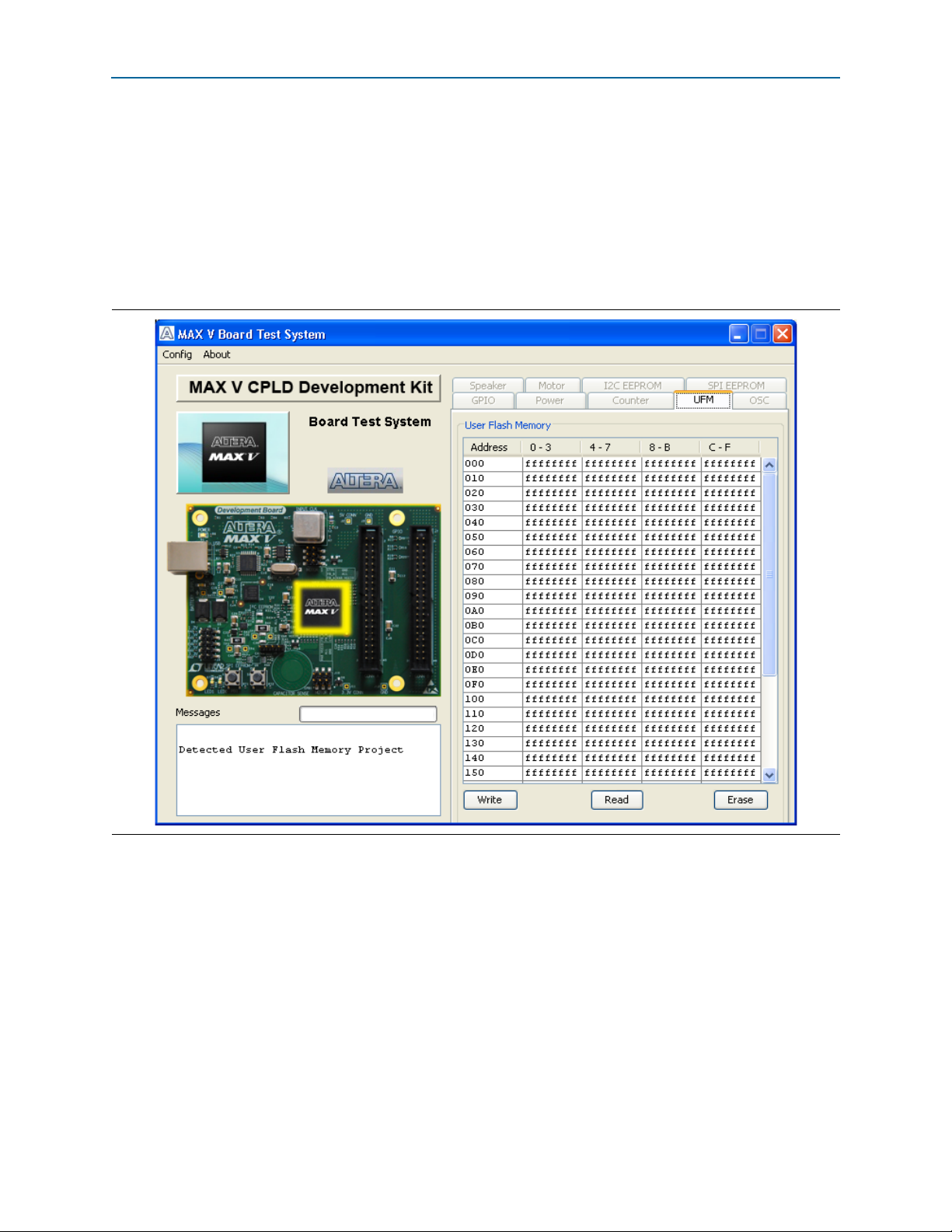The width and height of the screenshot is (952, 1232).
Task: Click the Write button
Action: point(490,800)
